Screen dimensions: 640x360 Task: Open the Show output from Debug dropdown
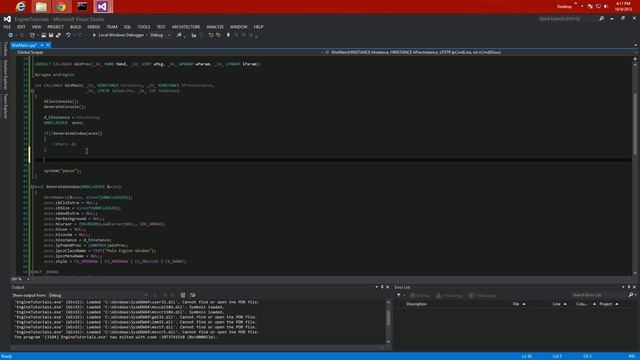[x=98, y=295]
